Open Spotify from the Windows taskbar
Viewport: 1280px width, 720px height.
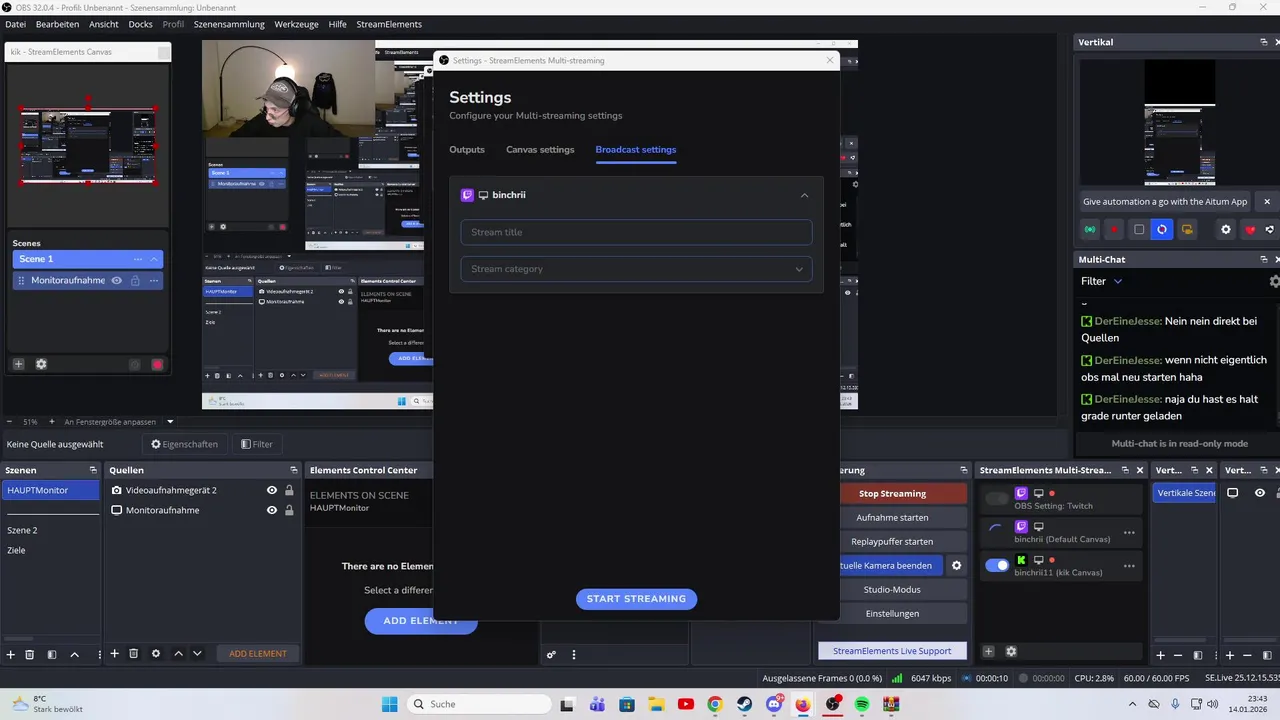click(x=862, y=704)
